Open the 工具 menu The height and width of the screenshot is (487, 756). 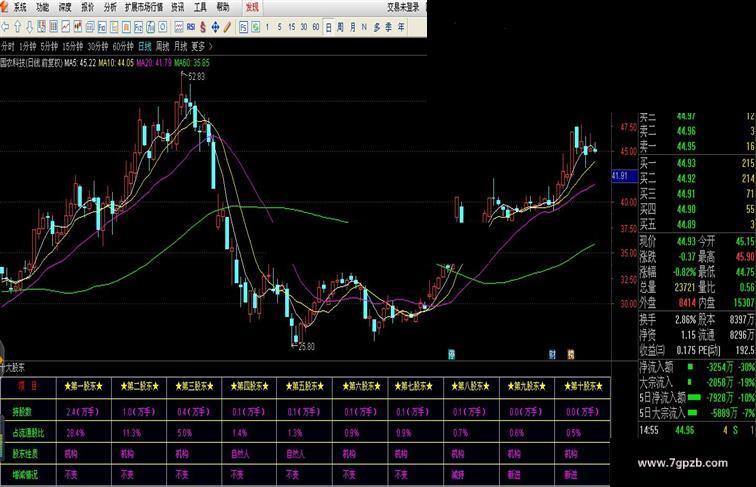(x=200, y=8)
